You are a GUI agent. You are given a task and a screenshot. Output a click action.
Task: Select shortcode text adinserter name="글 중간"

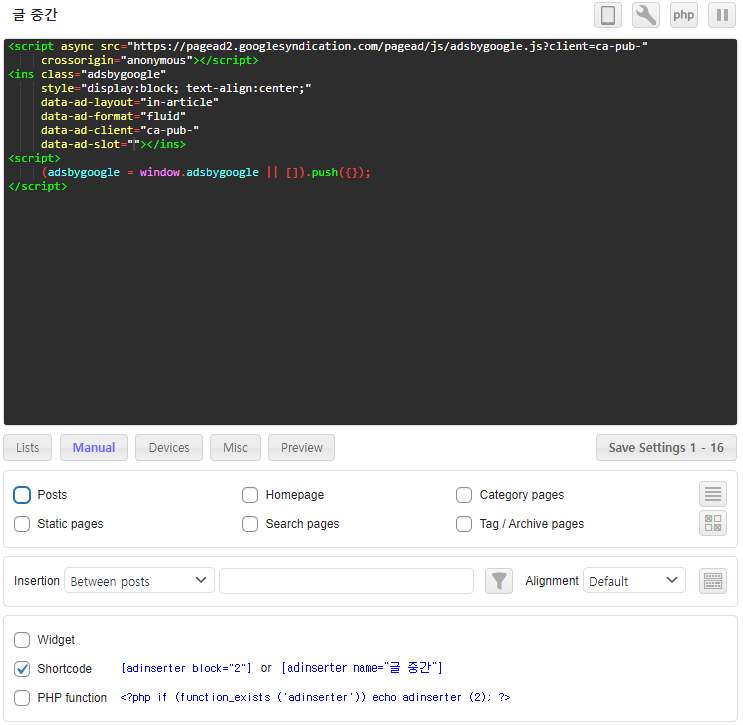click(362, 668)
